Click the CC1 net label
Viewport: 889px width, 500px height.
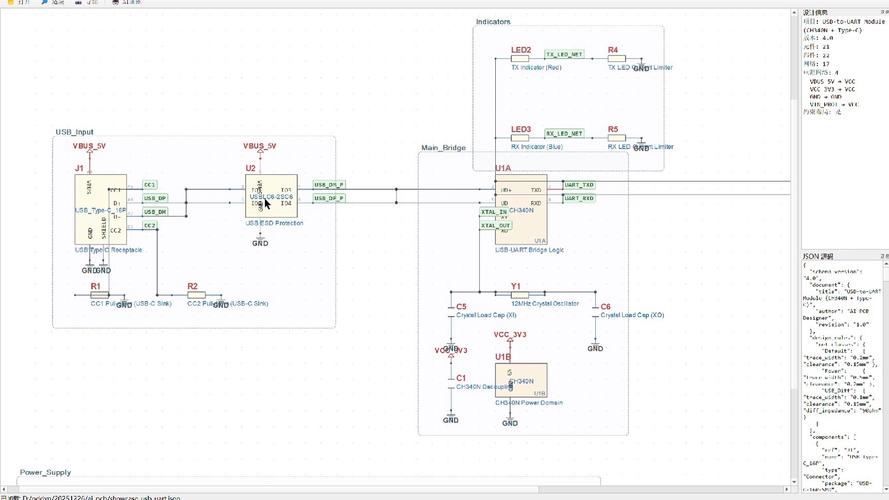click(150, 185)
